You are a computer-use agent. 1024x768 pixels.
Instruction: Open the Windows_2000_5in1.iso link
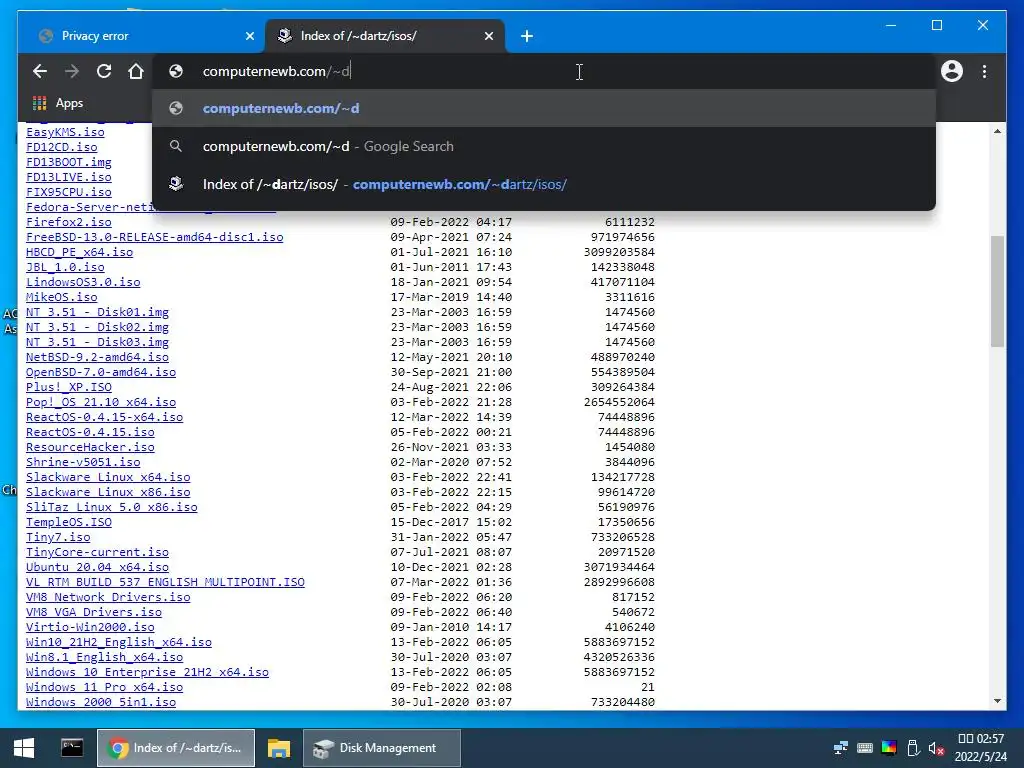101,703
